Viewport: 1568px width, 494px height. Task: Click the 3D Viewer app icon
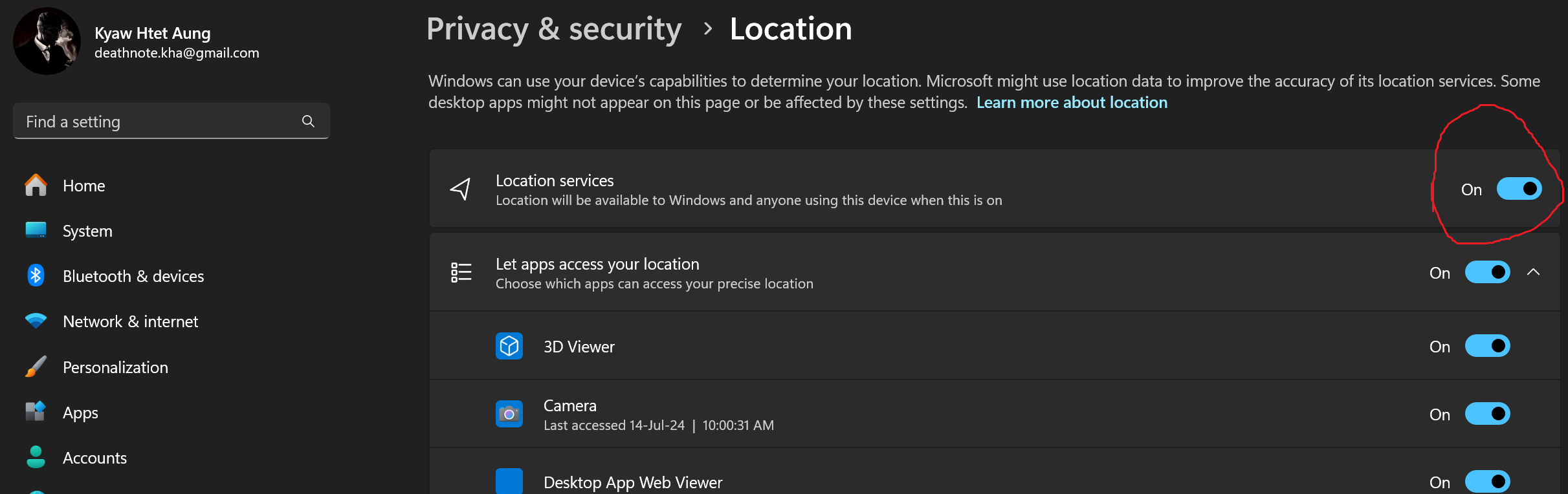coord(509,346)
